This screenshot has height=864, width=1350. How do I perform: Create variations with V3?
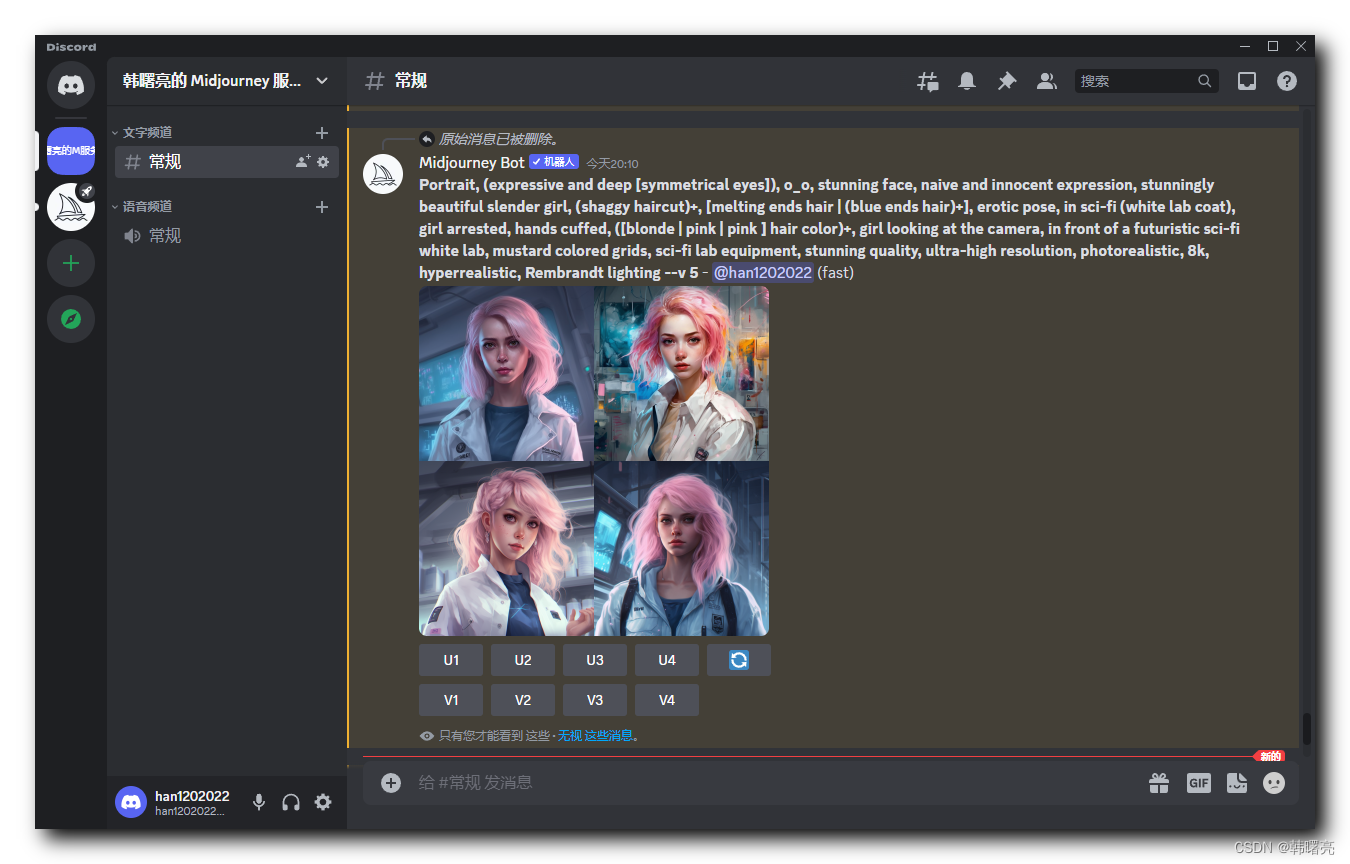(595, 700)
